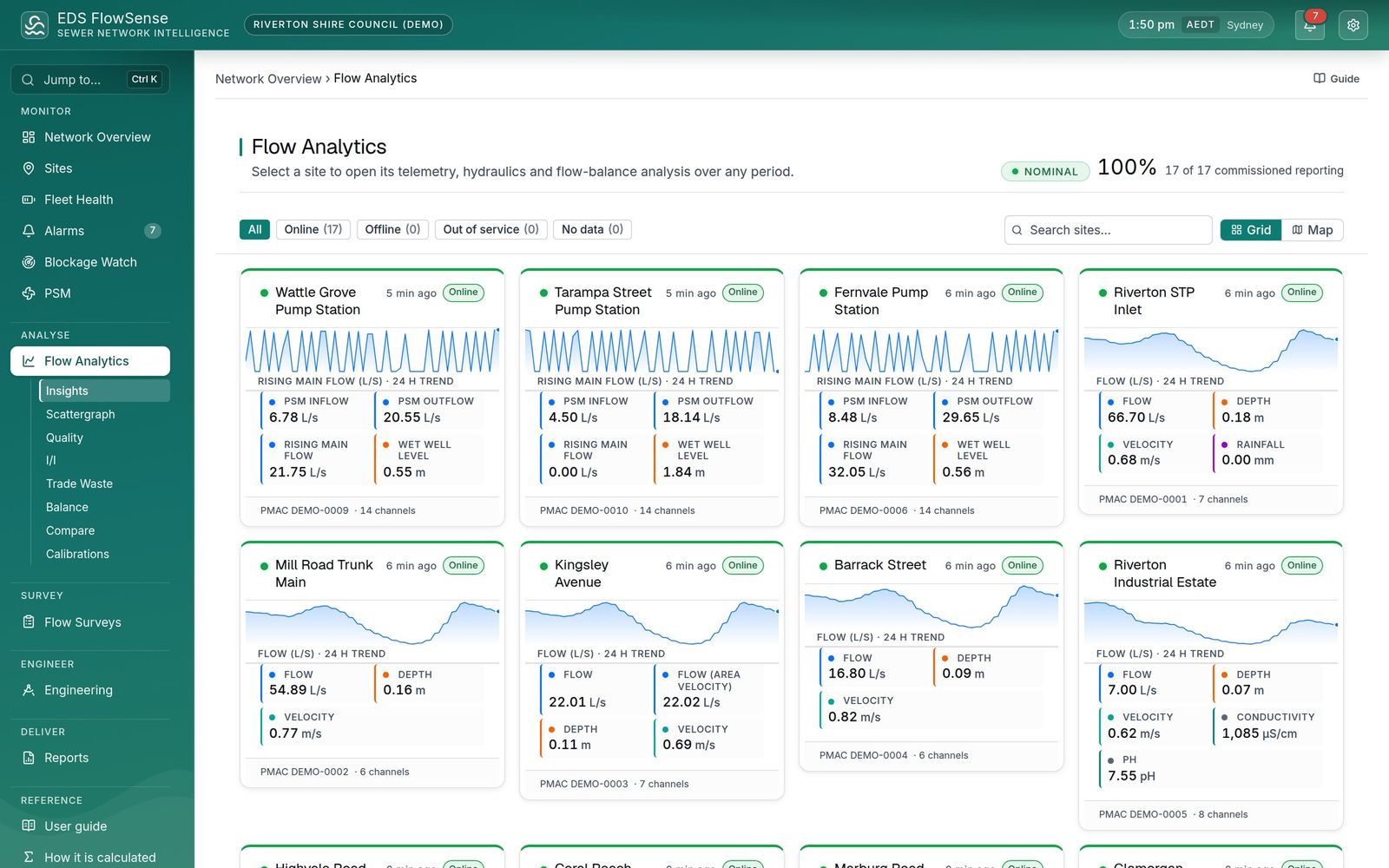Click Network Overview breadcrumb
The width and height of the screenshot is (1389, 868).
(268, 78)
